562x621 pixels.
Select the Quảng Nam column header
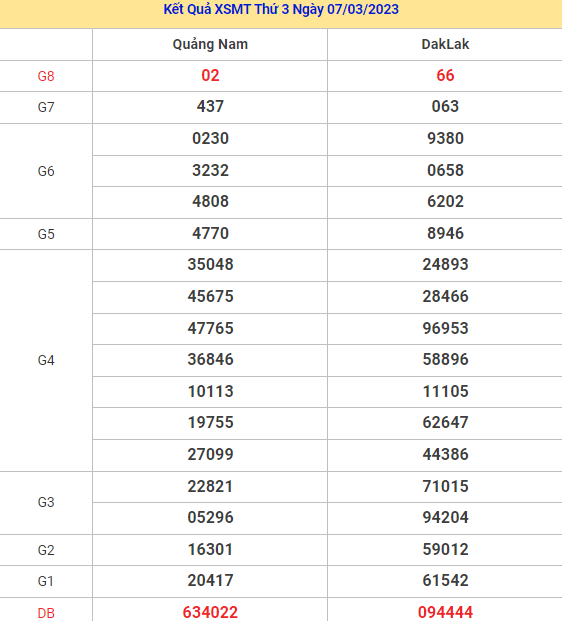click(x=210, y=44)
